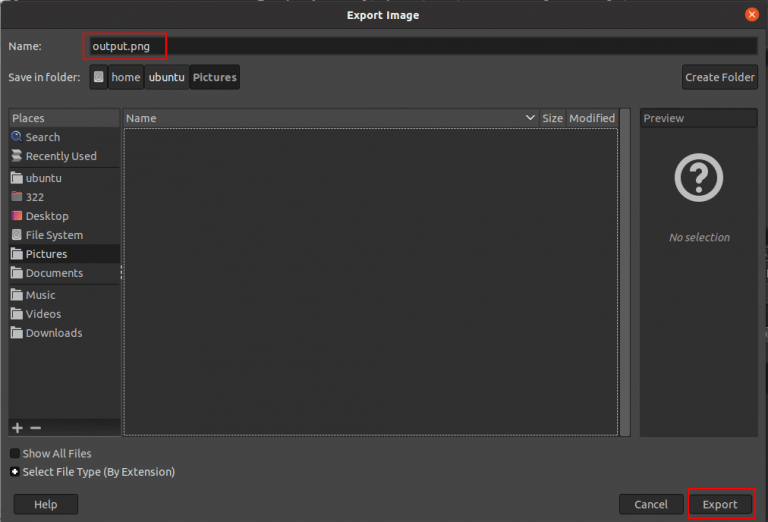This screenshot has width=768, height=522.
Task: Open the Videos label in Places
Action: 44,314
